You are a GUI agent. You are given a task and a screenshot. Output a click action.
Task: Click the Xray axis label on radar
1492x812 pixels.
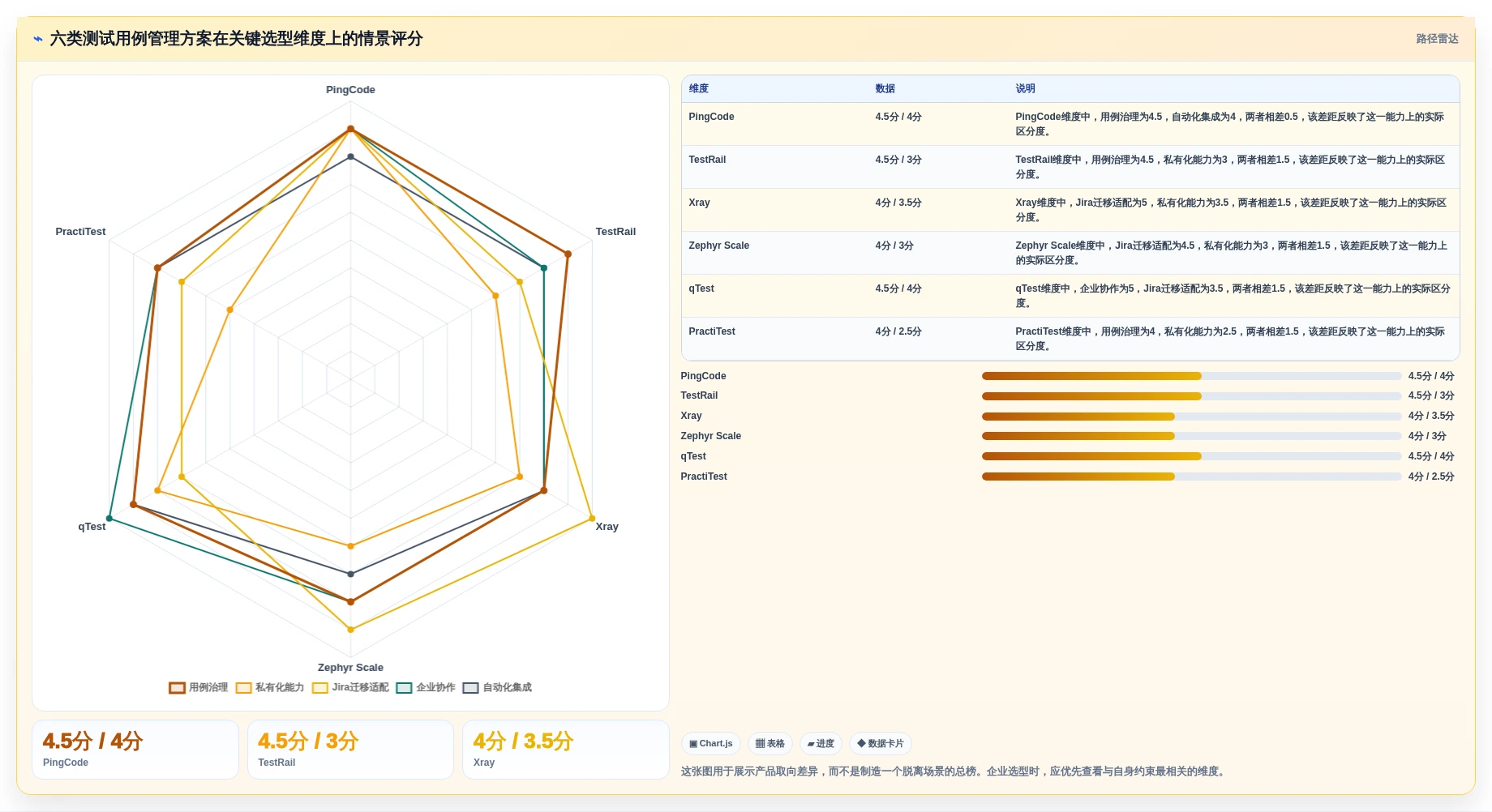(x=607, y=527)
